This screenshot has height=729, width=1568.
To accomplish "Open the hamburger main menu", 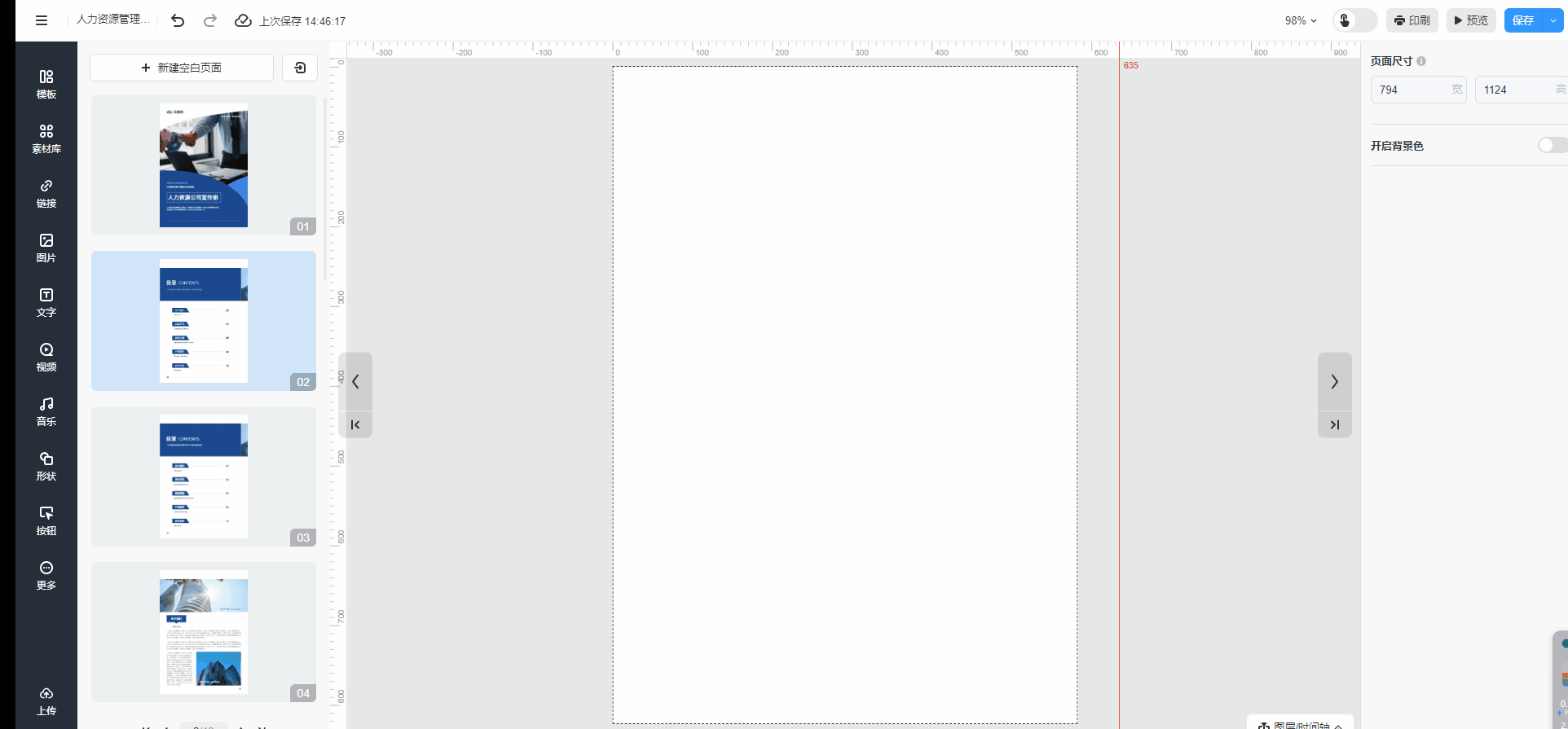I will 42,20.
